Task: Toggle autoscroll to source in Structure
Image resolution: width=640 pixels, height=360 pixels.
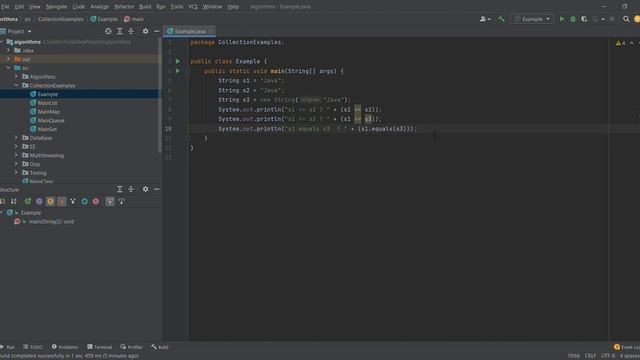Action: point(110,201)
